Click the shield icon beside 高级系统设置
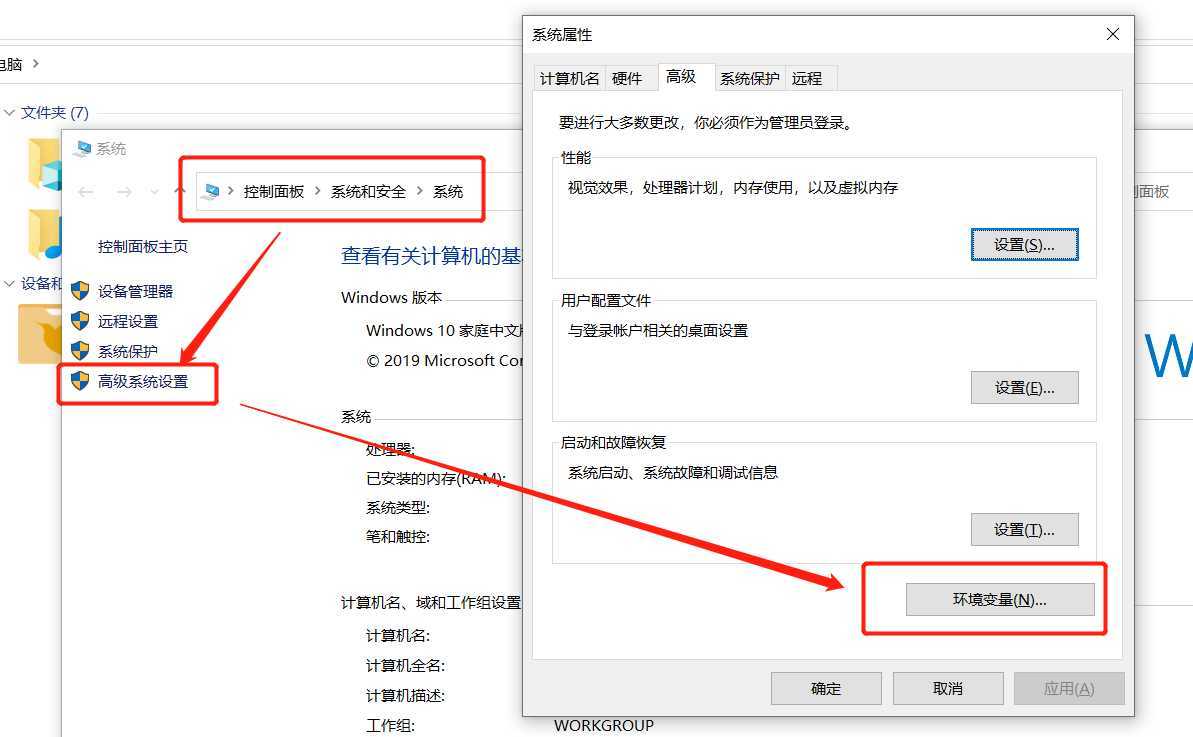The image size is (1193, 737). pos(79,383)
